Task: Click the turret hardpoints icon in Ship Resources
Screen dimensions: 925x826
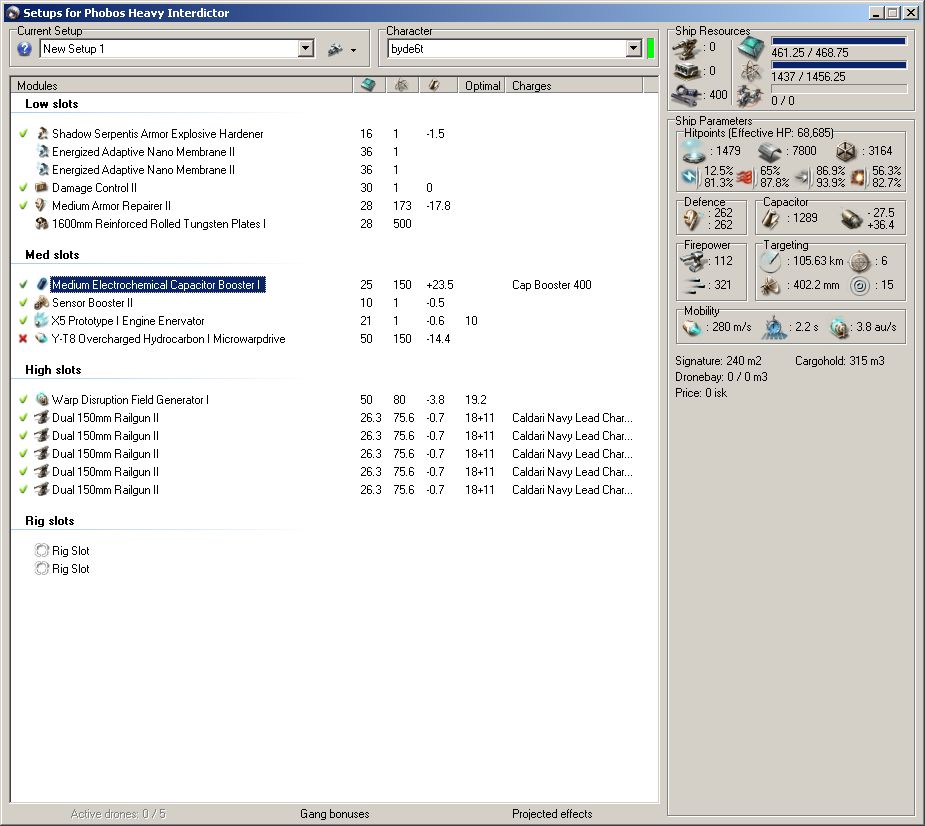Action: [x=687, y=49]
